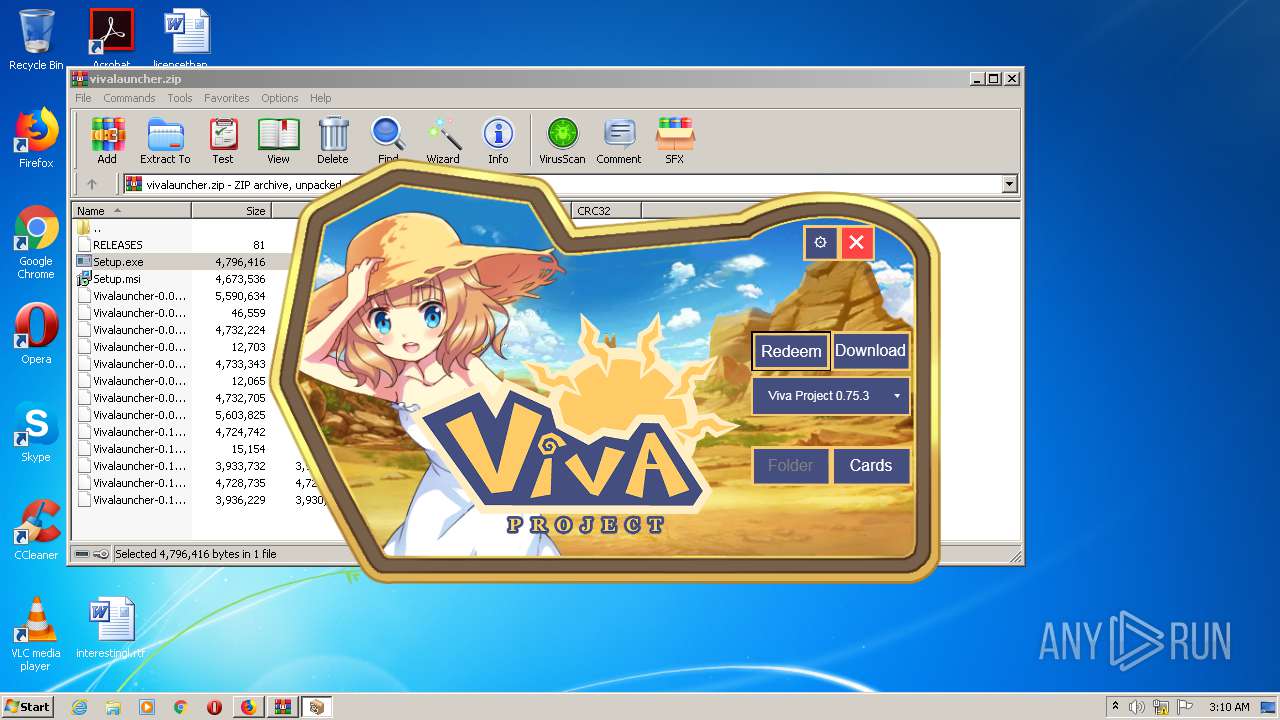Open the File menu
The height and width of the screenshot is (720, 1280).
pos(83,98)
